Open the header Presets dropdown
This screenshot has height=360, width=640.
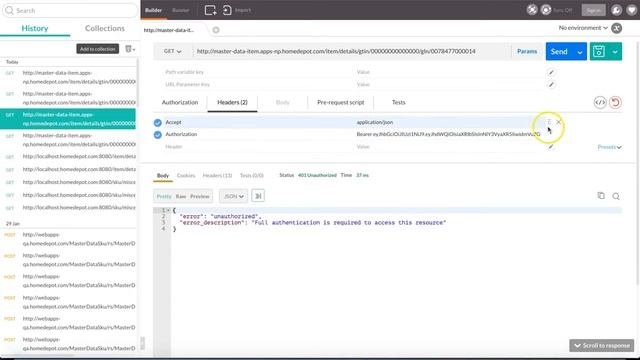point(609,147)
